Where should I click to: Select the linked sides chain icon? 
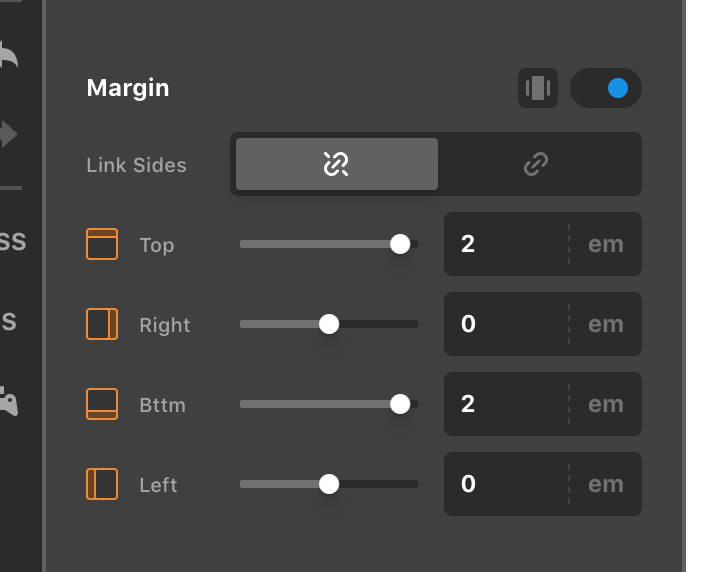[536, 164]
